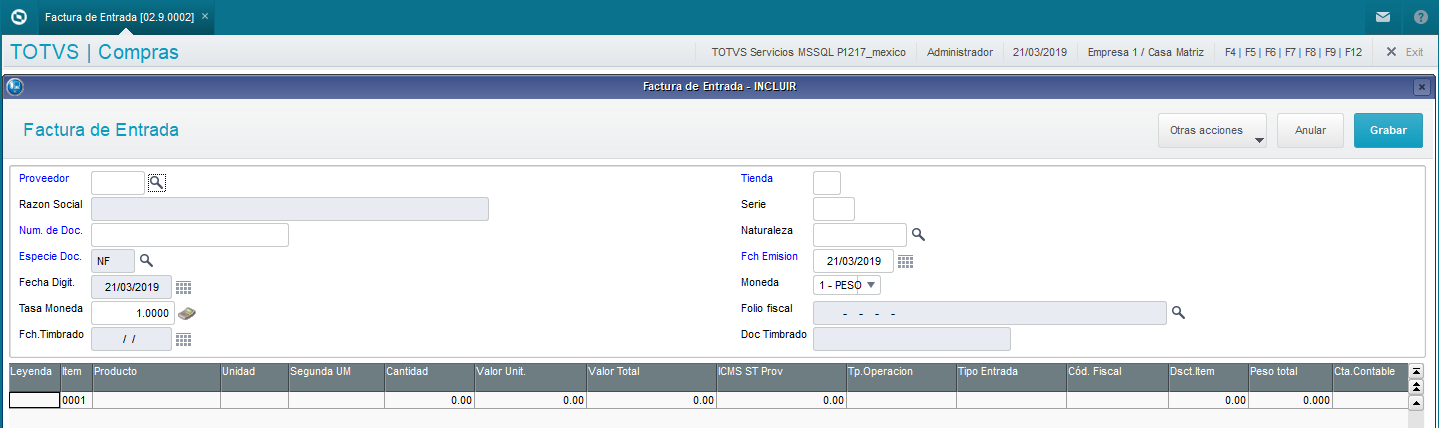This screenshot has width=1439, height=428.
Task: Open Fch Emision calendar picker
Action: click(905, 261)
